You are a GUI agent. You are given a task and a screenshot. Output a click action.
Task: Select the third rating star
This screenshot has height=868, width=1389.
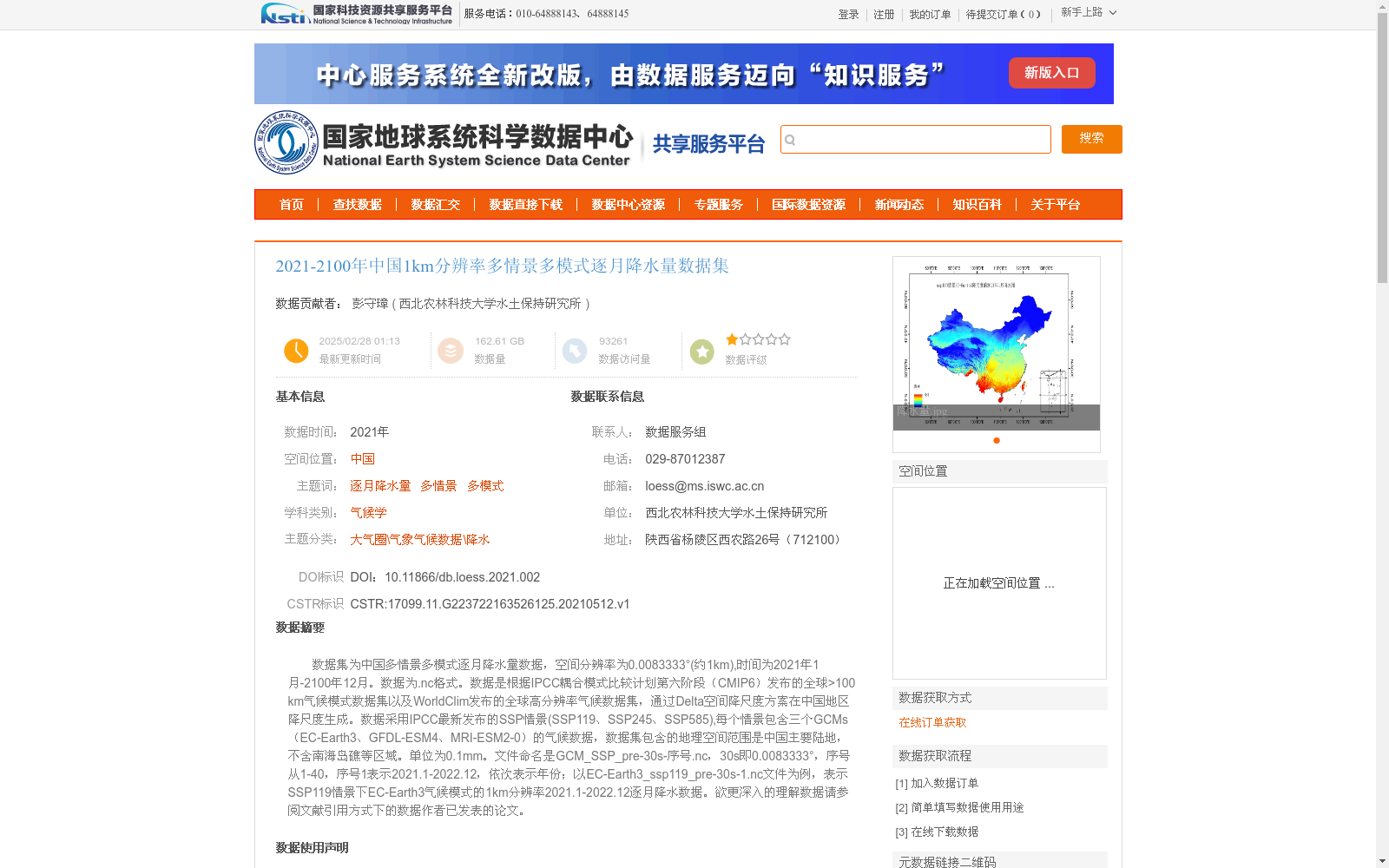coord(758,339)
